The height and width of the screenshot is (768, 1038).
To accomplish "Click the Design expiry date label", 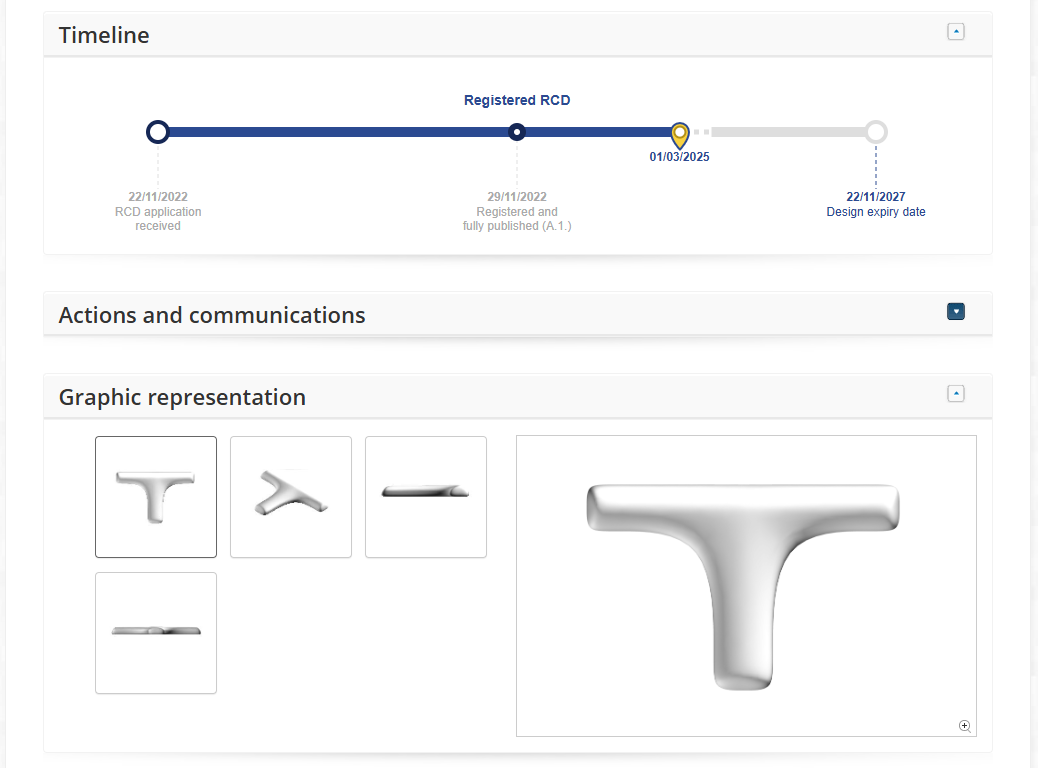I will [x=876, y=212].
